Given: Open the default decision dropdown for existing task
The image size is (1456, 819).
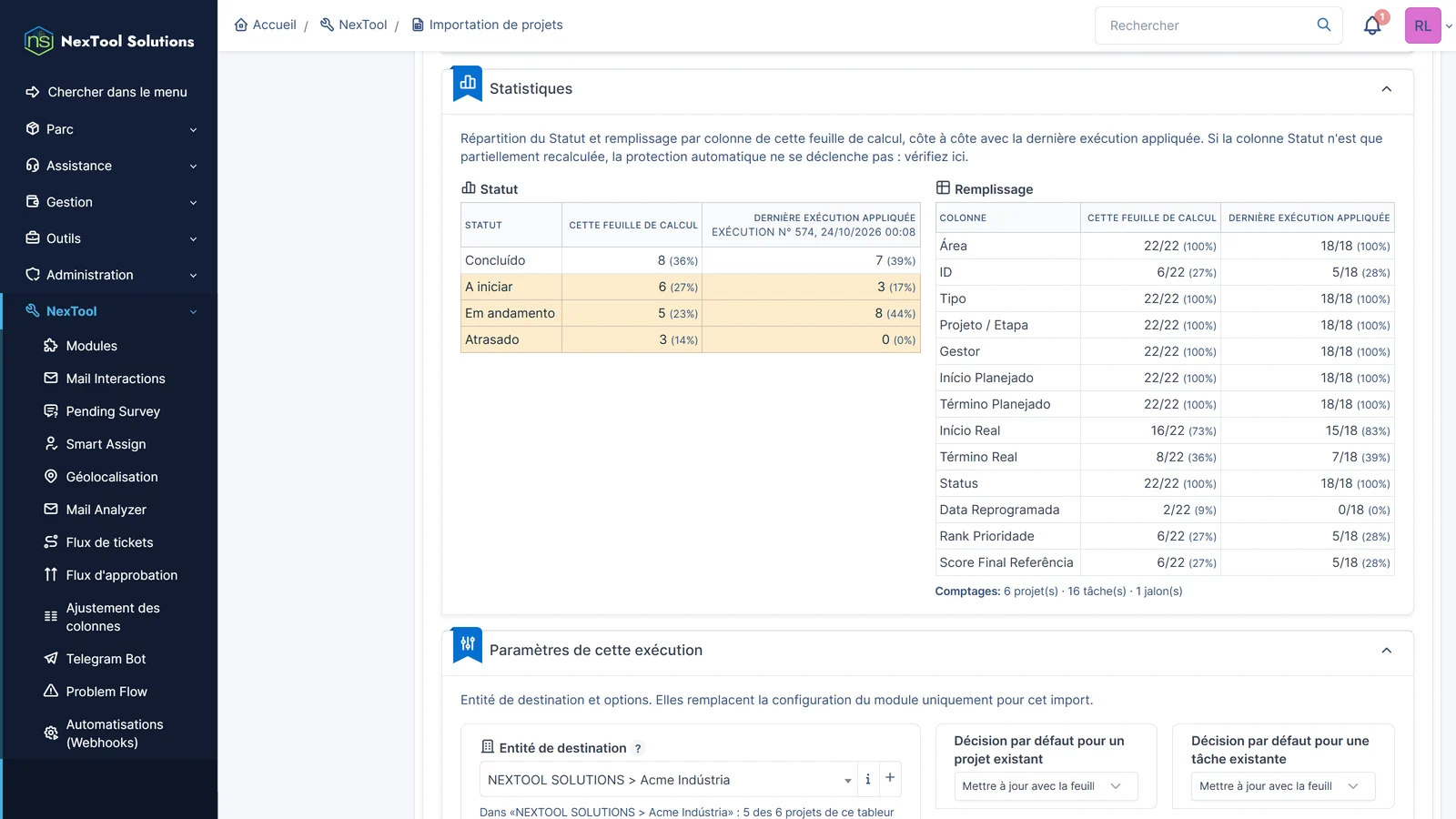Looking at the screenshot, I should (x=1282, y=786).
